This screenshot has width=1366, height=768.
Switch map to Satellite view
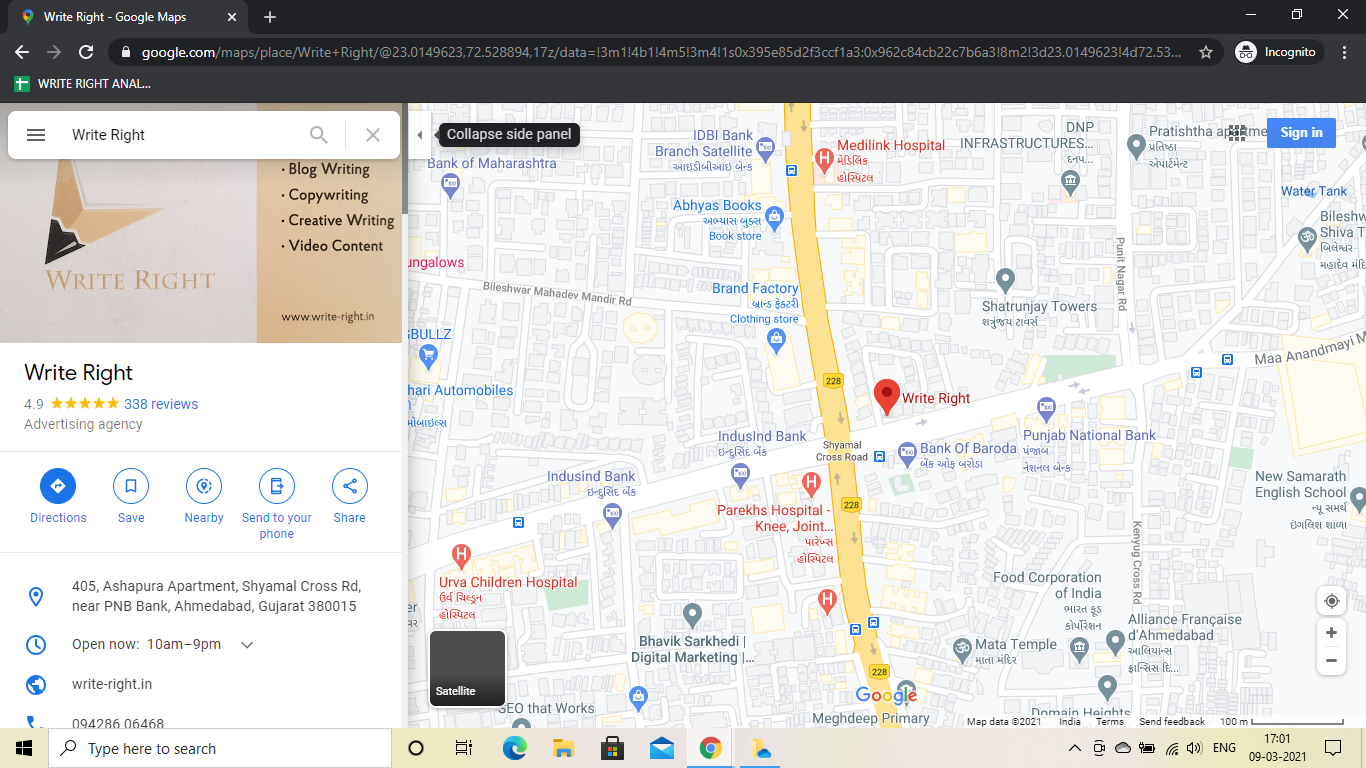[x=467, y=668]
